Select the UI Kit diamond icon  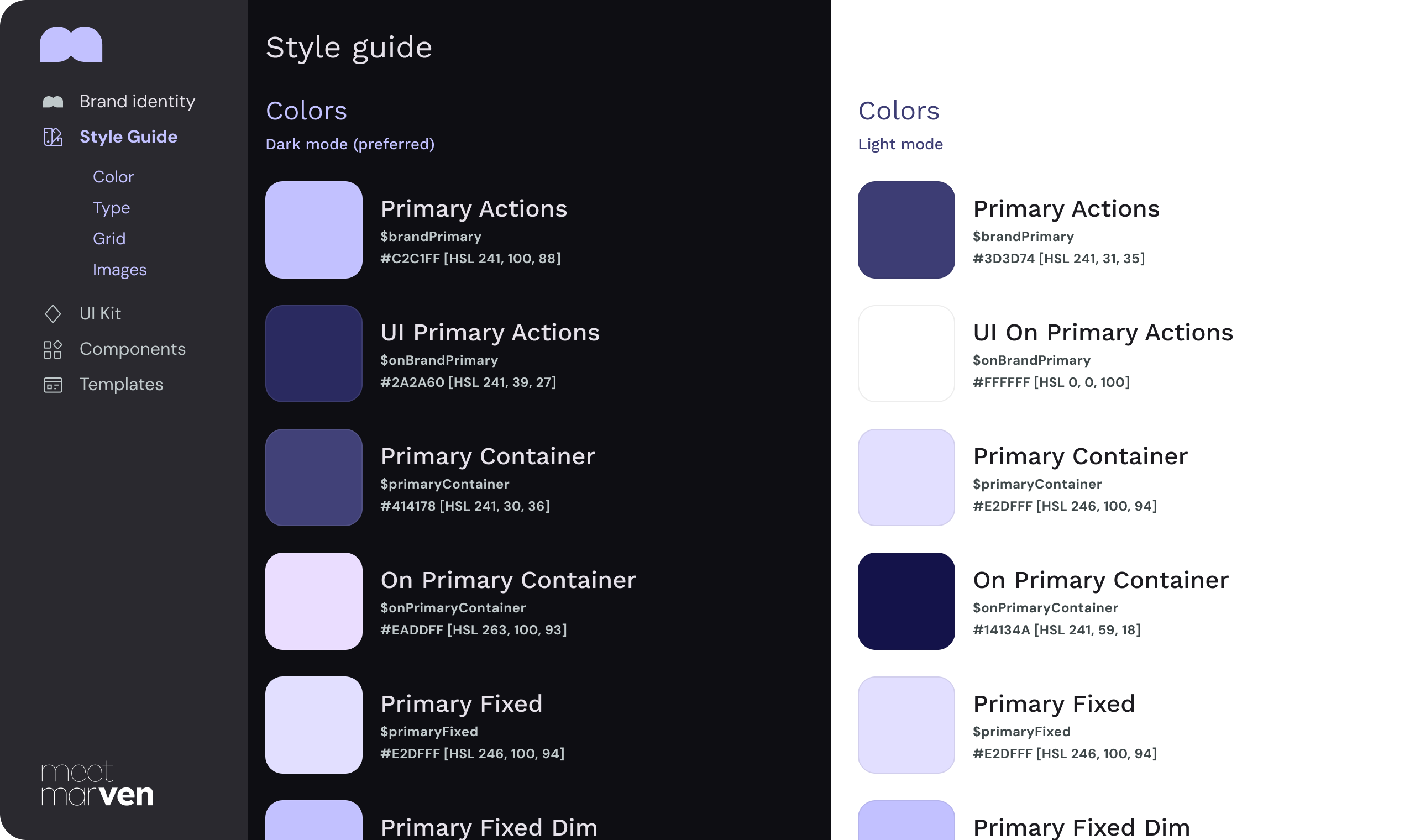coord(53,313)
